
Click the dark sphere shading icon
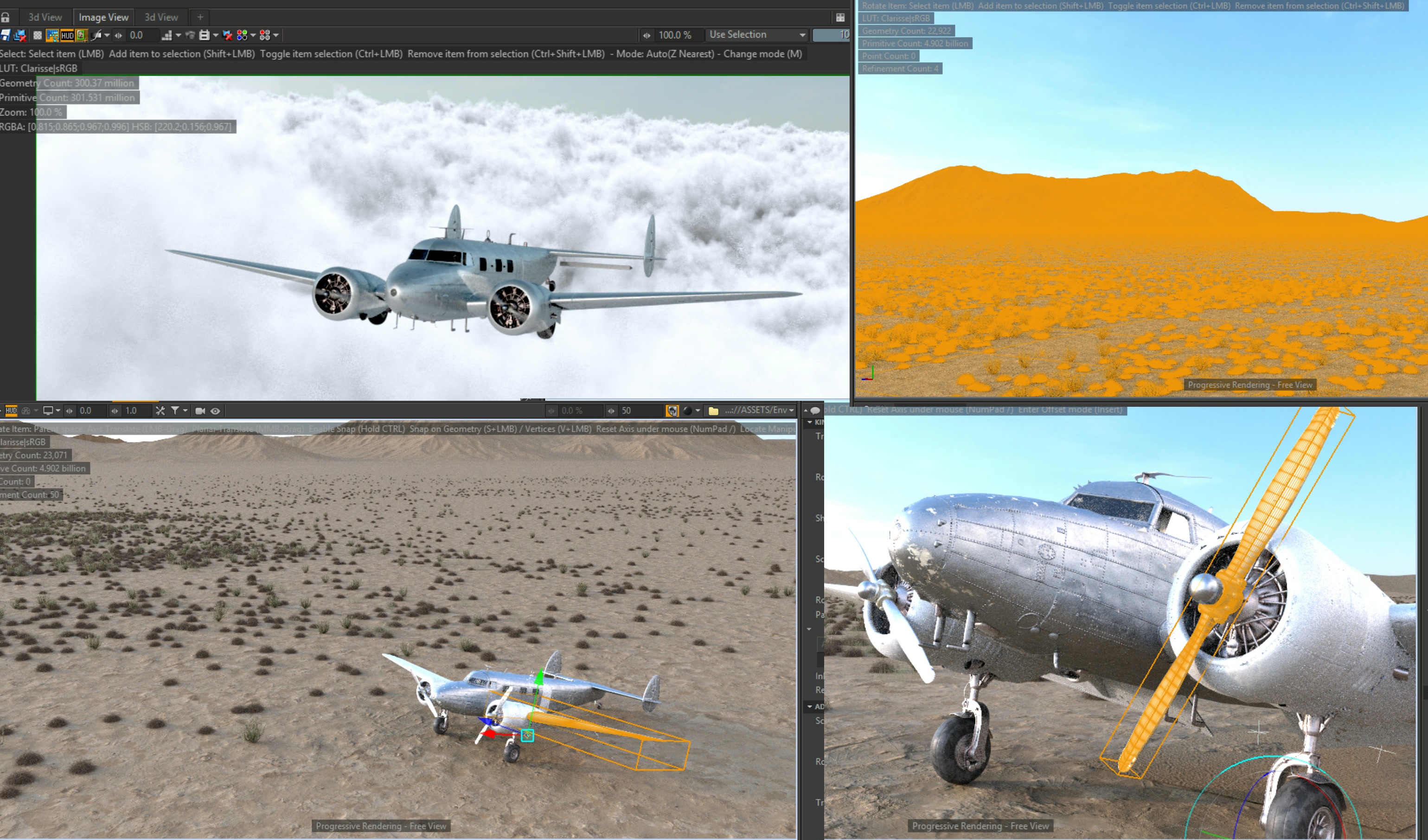click(x=687, y=411)
